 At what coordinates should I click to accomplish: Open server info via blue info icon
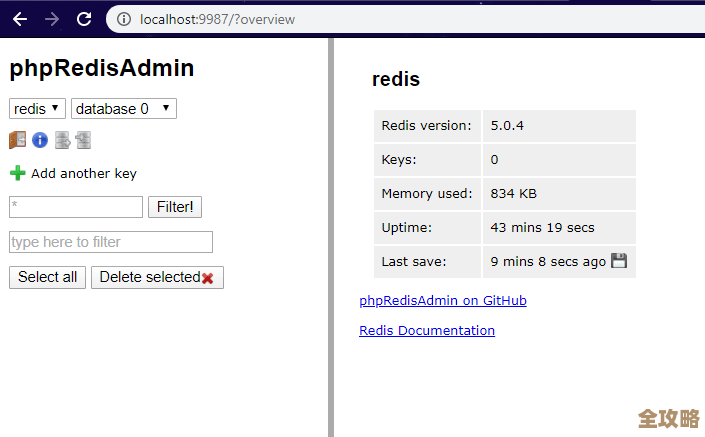point(40,140)
